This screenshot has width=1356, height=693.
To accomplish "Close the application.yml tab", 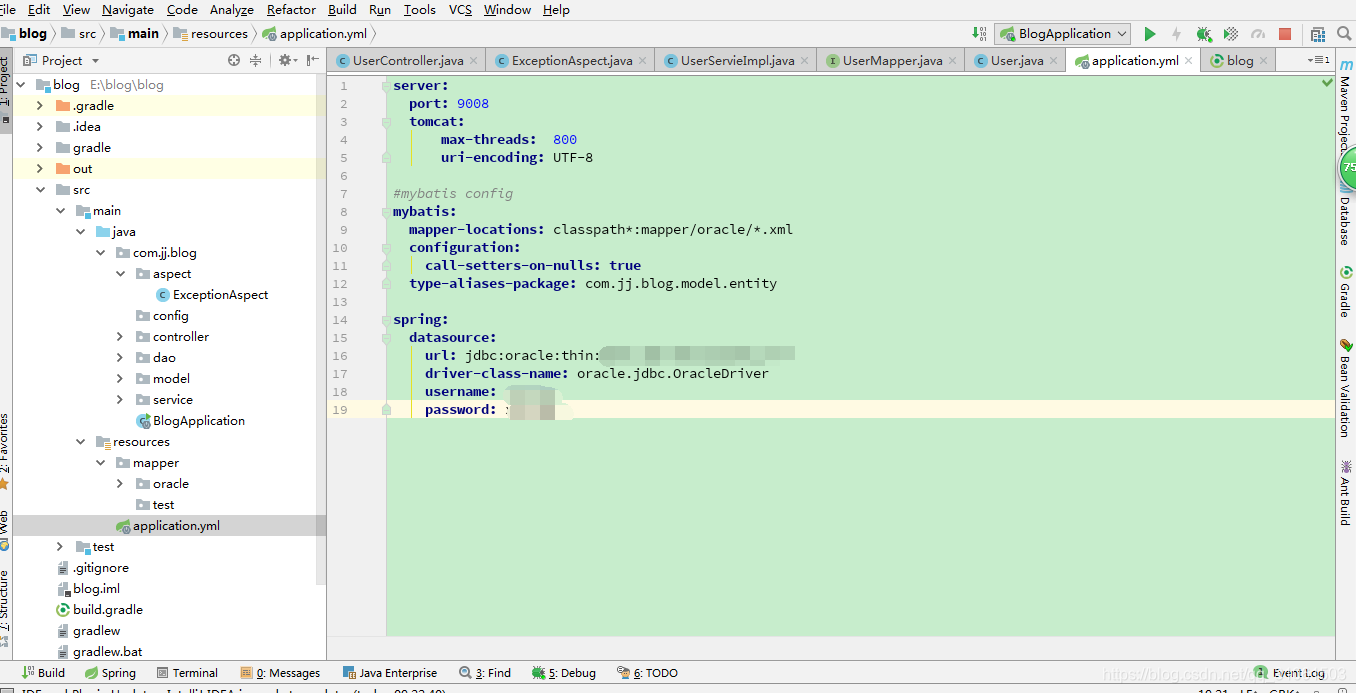I will (x=1188, y=60).
